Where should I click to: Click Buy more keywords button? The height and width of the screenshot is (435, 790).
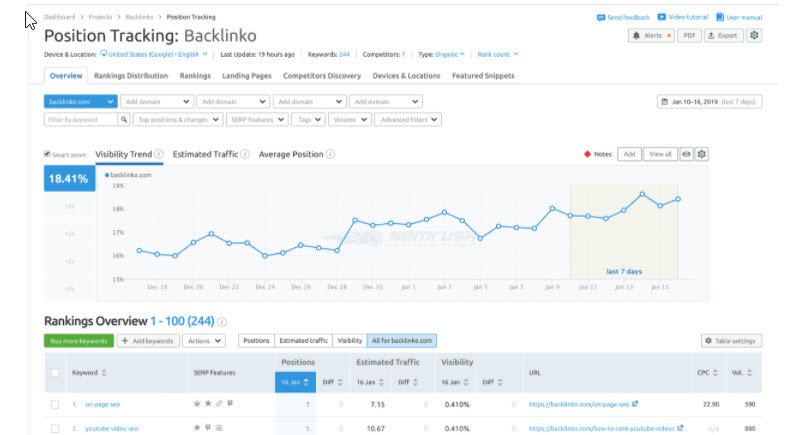tap(79, 341)
